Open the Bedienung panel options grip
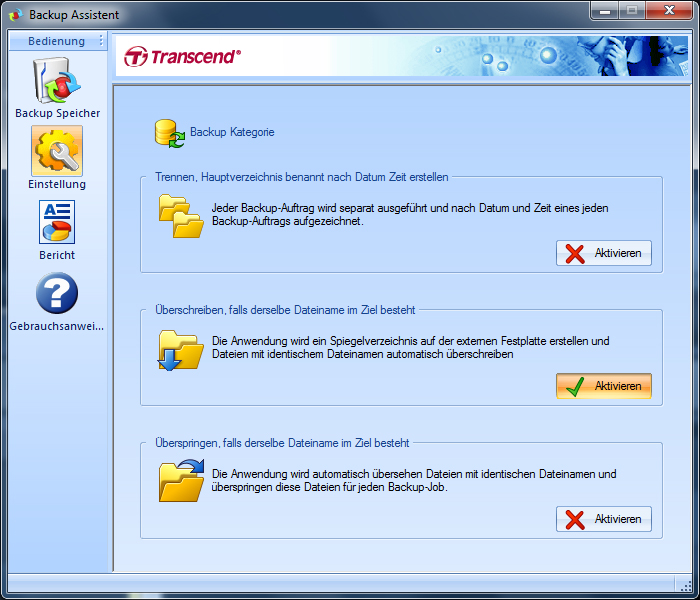The width and height of the screenshot is (700, 600). tap(101, 41)
